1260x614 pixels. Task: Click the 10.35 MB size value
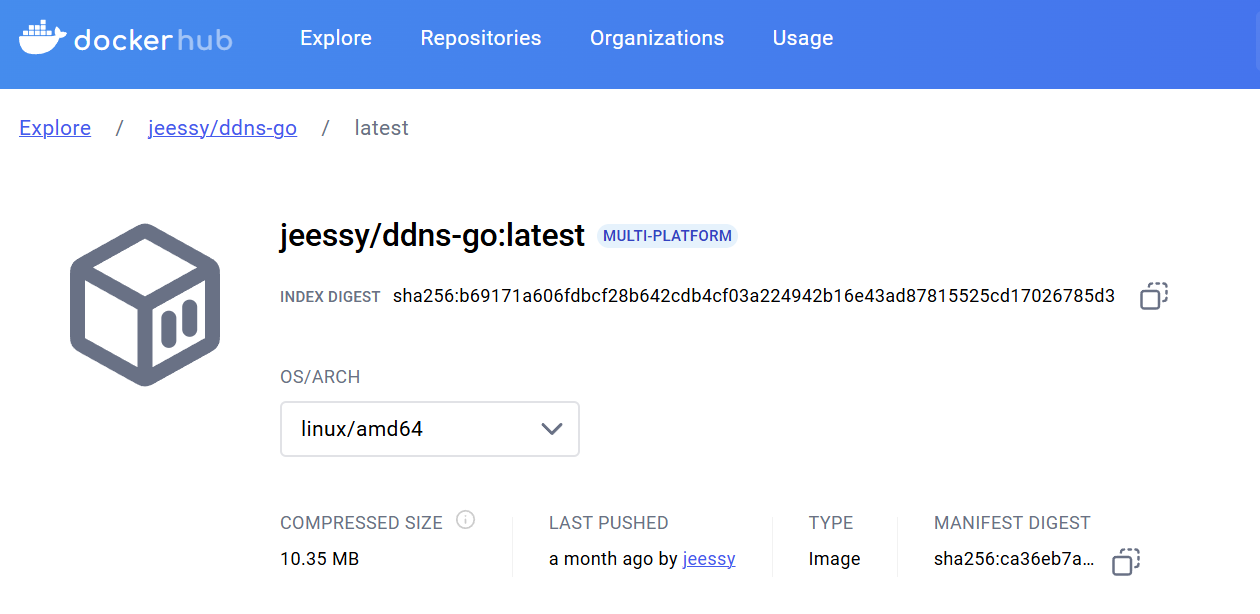tap(320, 559)
